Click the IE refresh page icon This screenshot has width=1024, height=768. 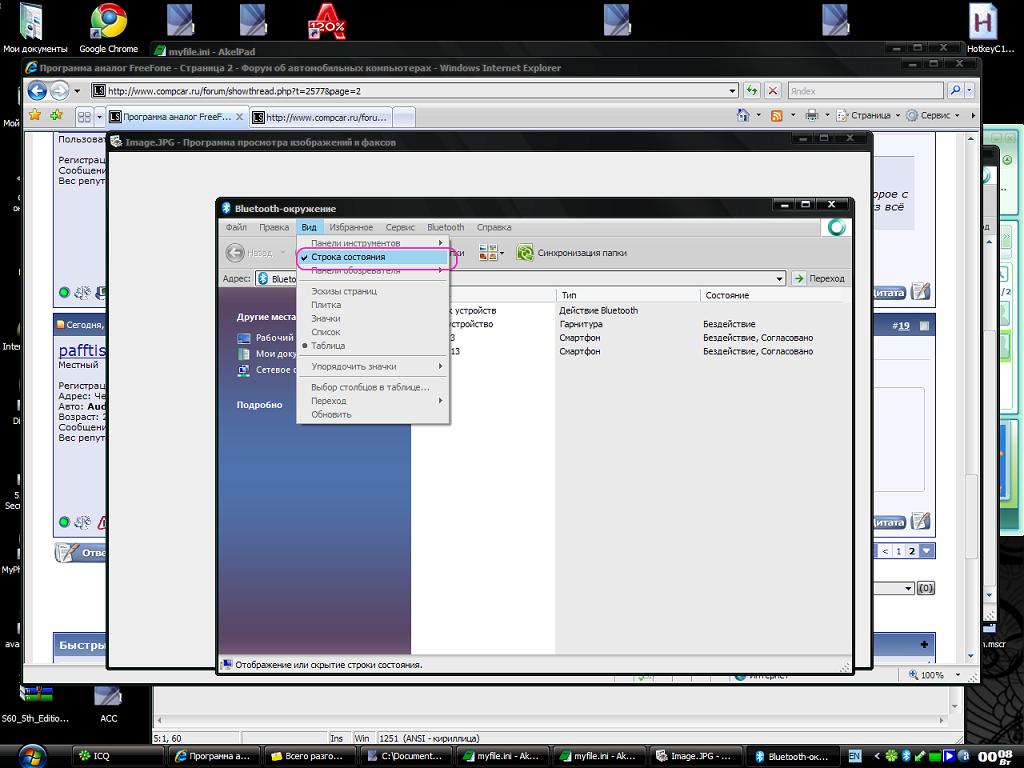tap(752, 90)
